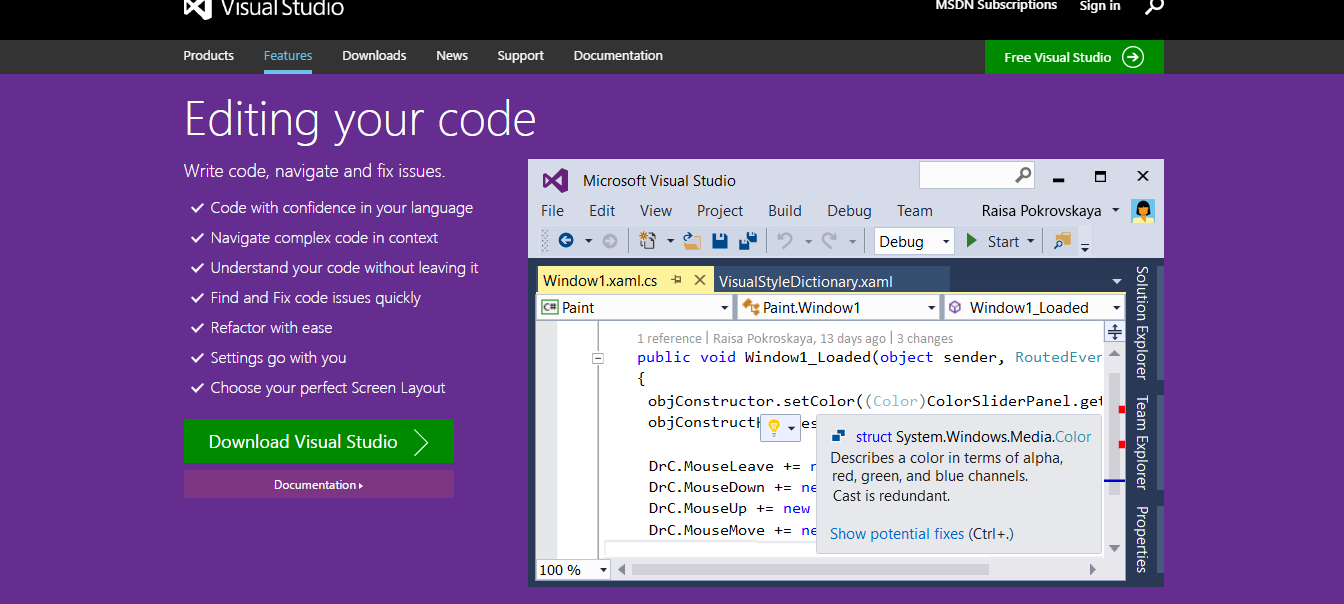Open the website search magnifier icon
This screenshot has width=1344, height=604.
pyautogui.click(x=1154, y=6)
